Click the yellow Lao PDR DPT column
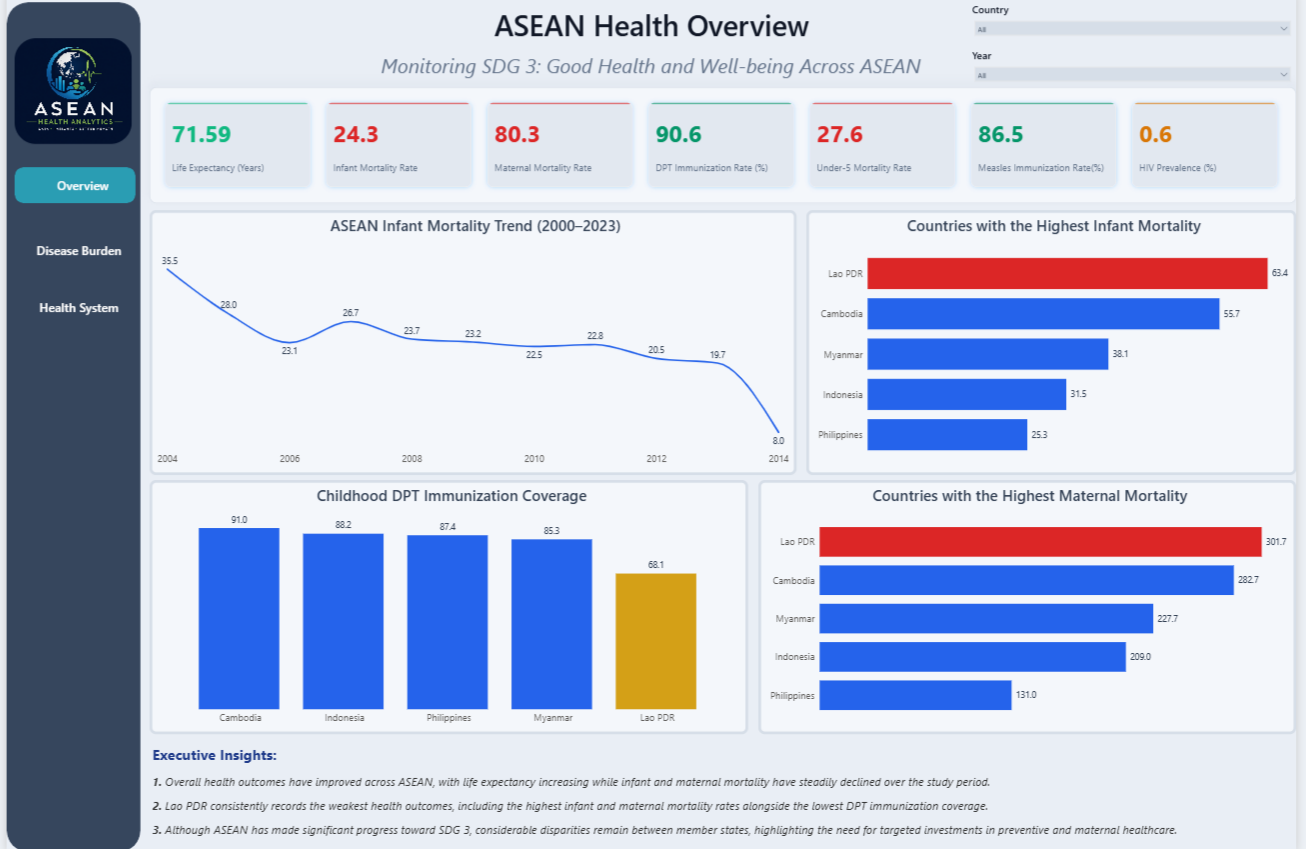 pyautogui.click(x=656, y=641)
